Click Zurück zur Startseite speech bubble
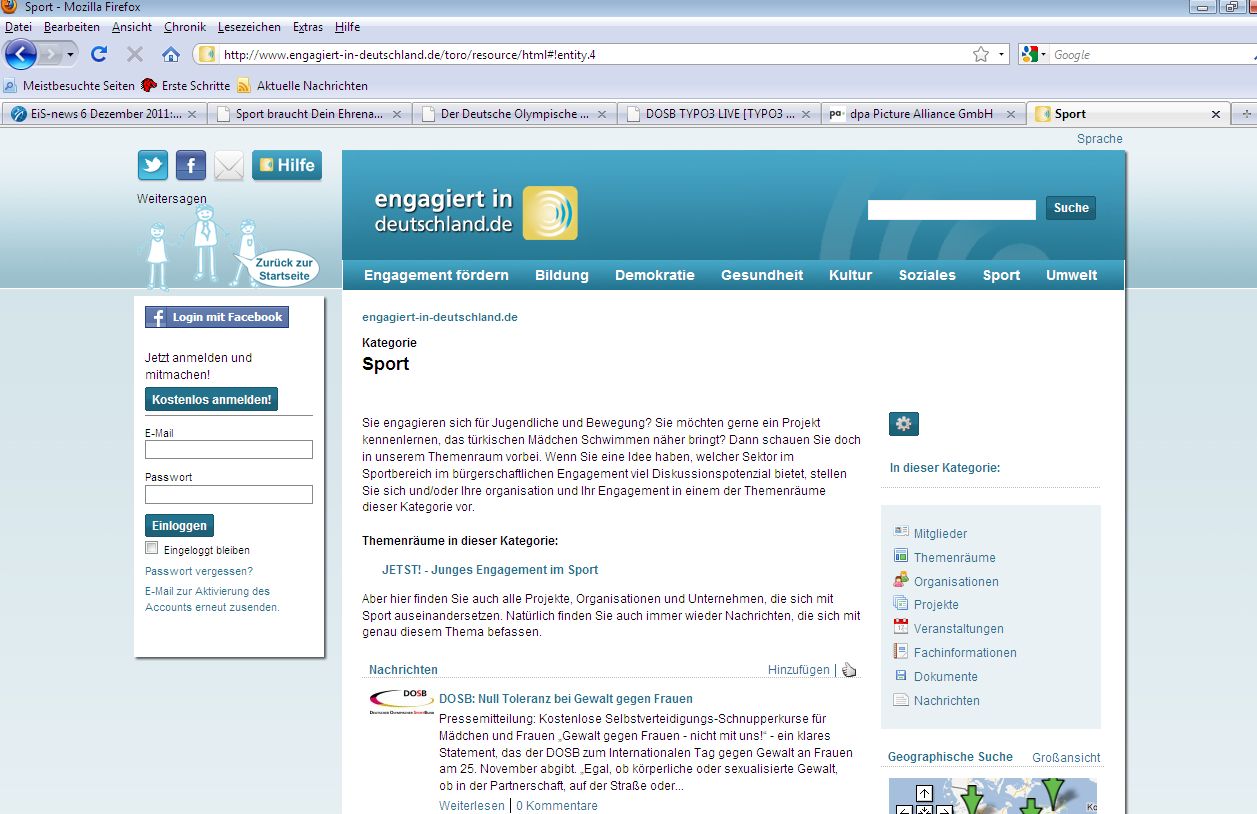 coord(284,269)
